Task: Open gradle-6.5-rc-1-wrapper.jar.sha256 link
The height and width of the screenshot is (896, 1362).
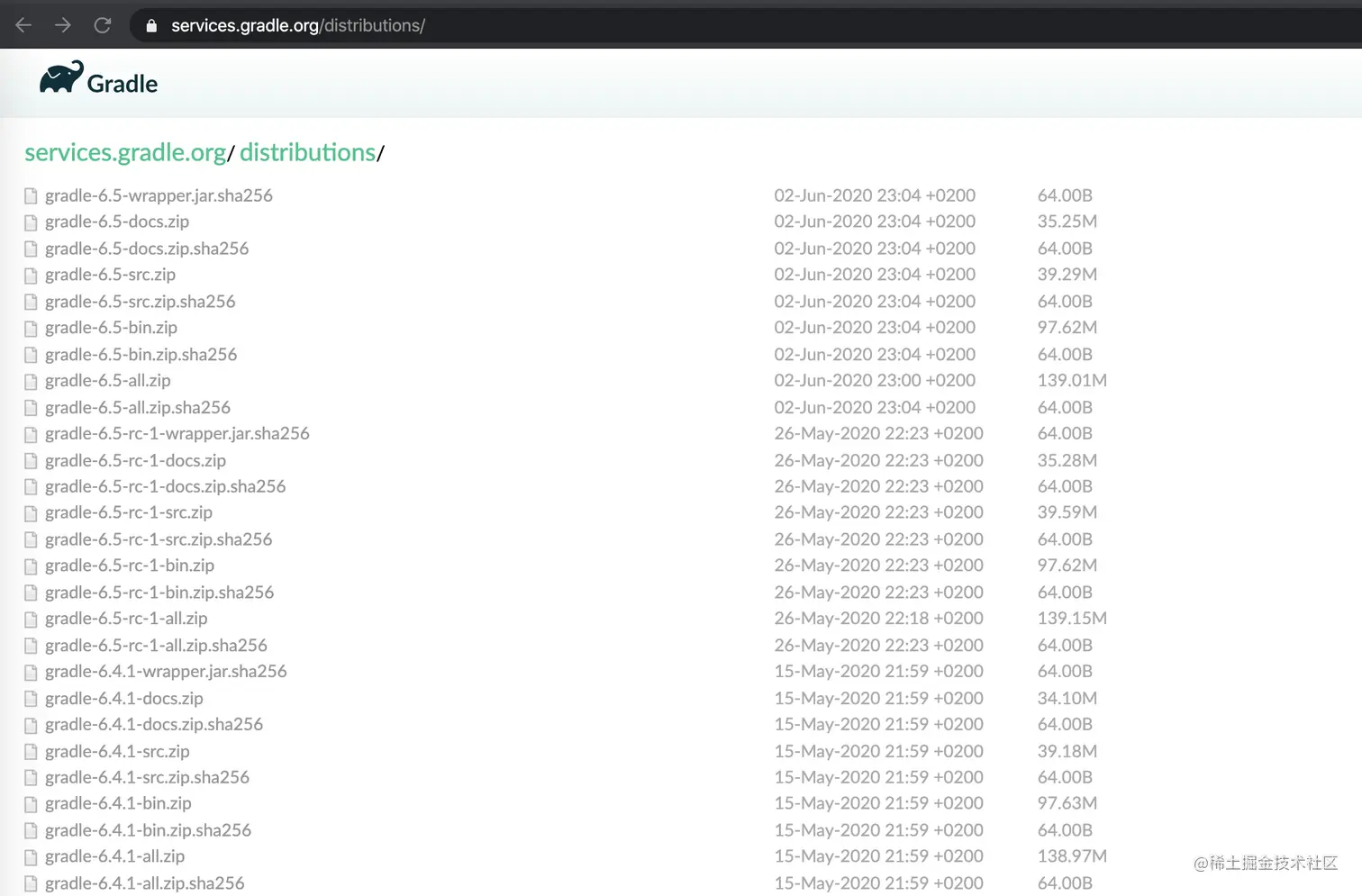Action: point(177,433)
